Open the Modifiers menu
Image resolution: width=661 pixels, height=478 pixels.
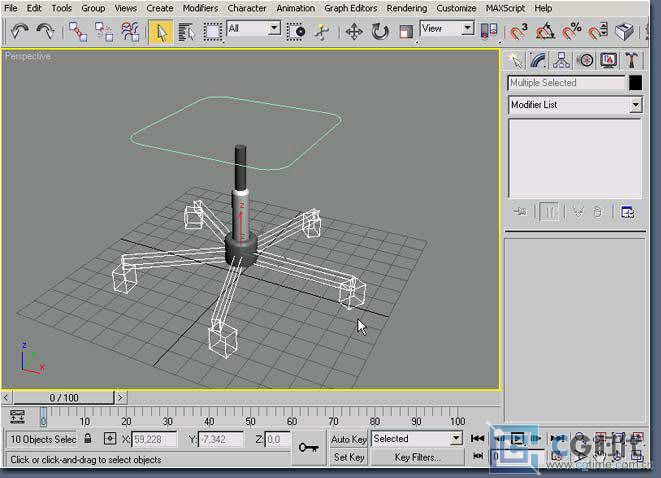pyautogui.click(x=200, y=8)
